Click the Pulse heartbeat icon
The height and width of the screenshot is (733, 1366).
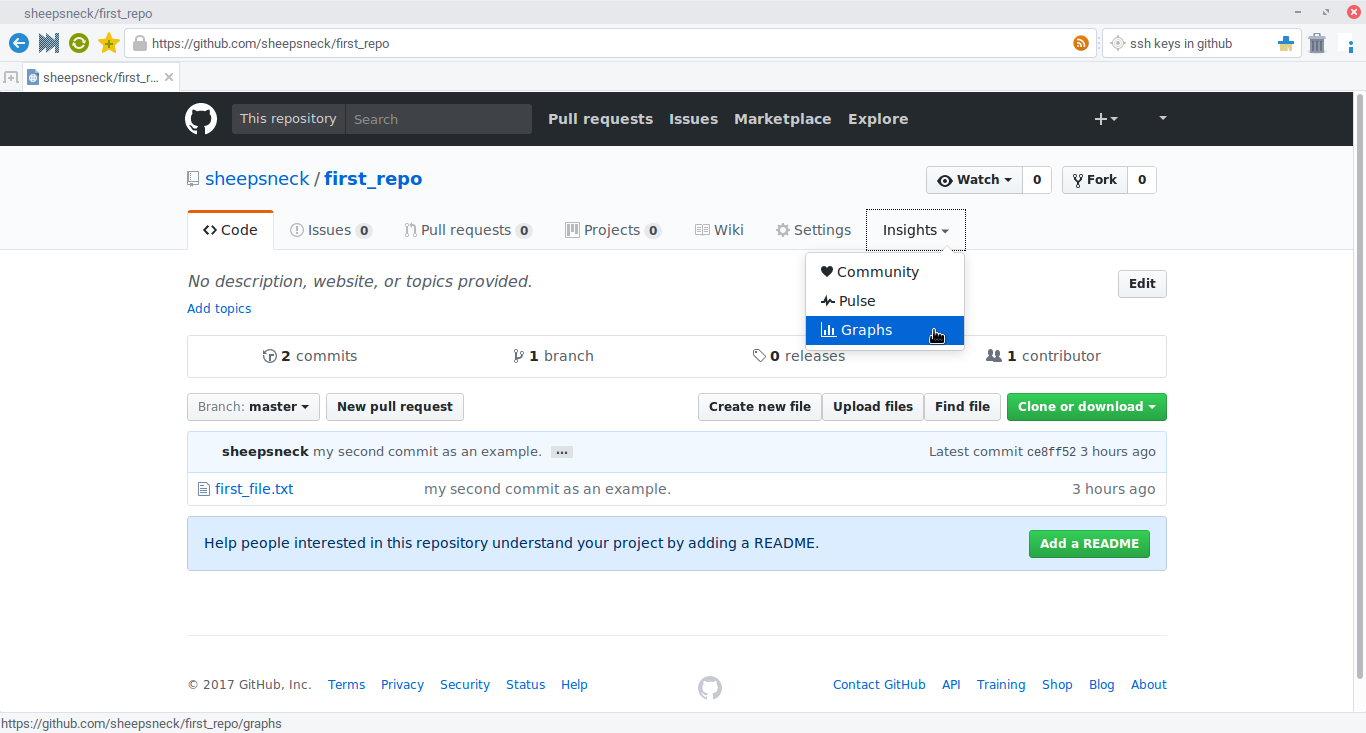[x=828, y=300]
